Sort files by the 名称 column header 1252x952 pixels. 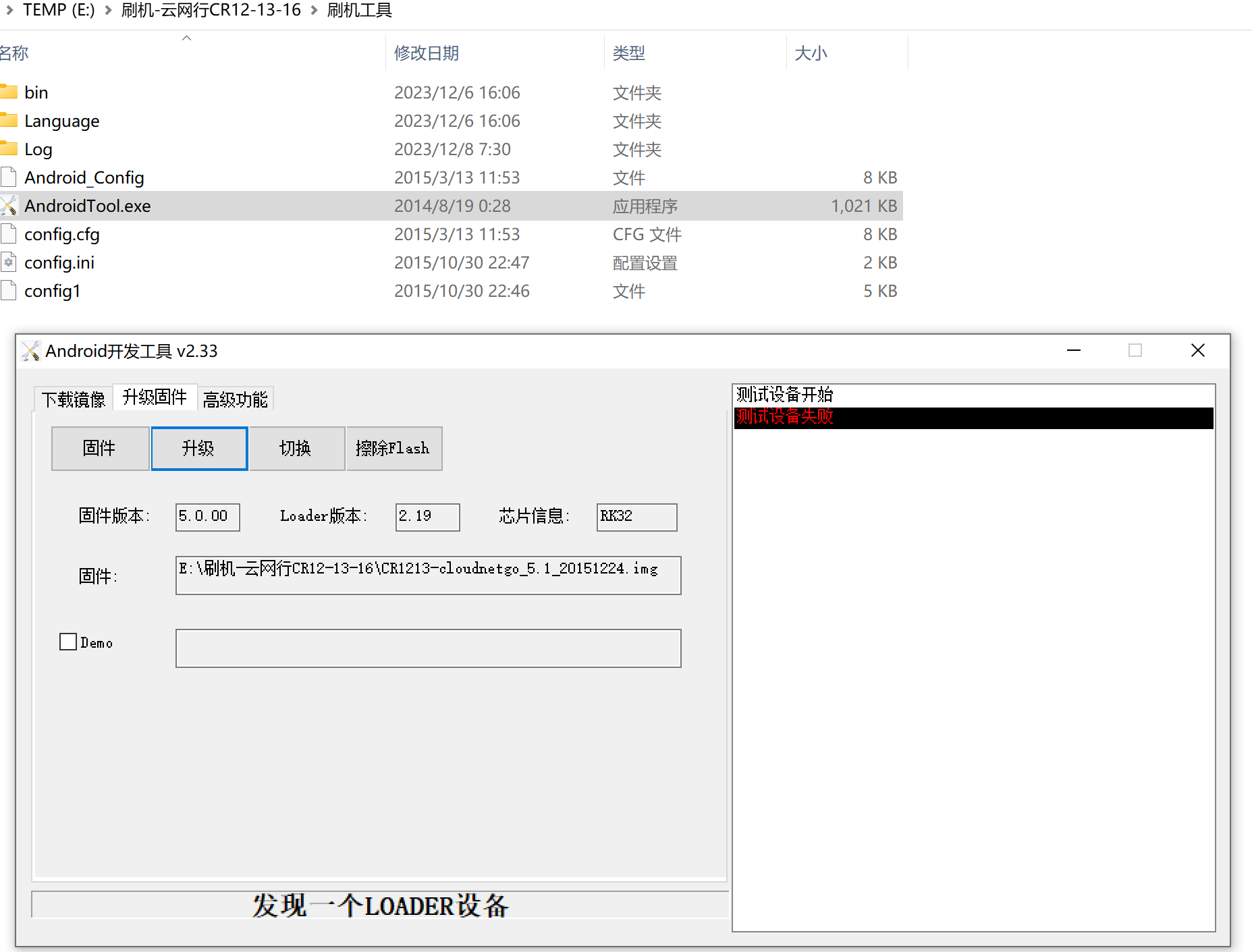tap(14, 53)
